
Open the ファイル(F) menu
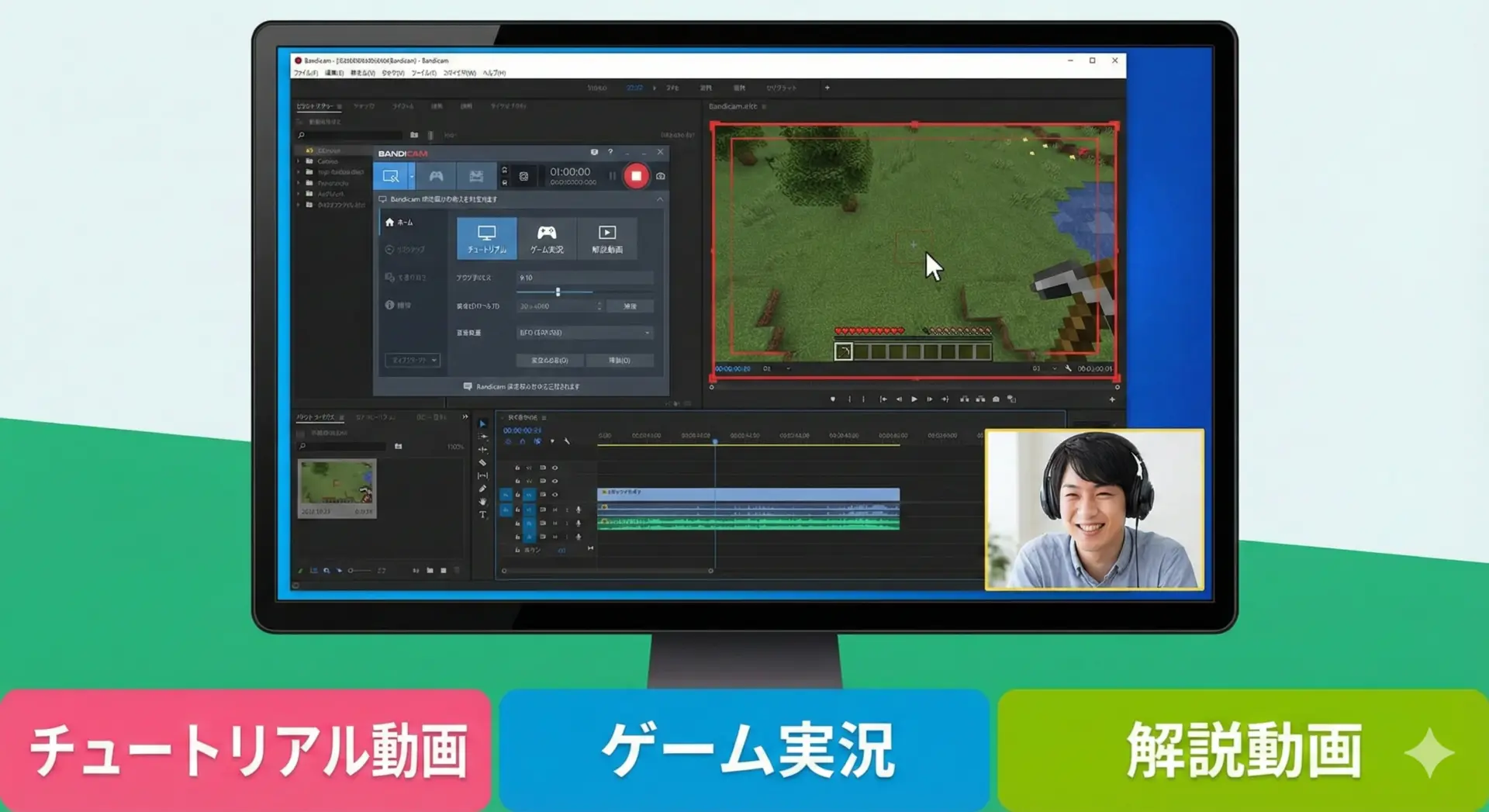coord(306,73)
